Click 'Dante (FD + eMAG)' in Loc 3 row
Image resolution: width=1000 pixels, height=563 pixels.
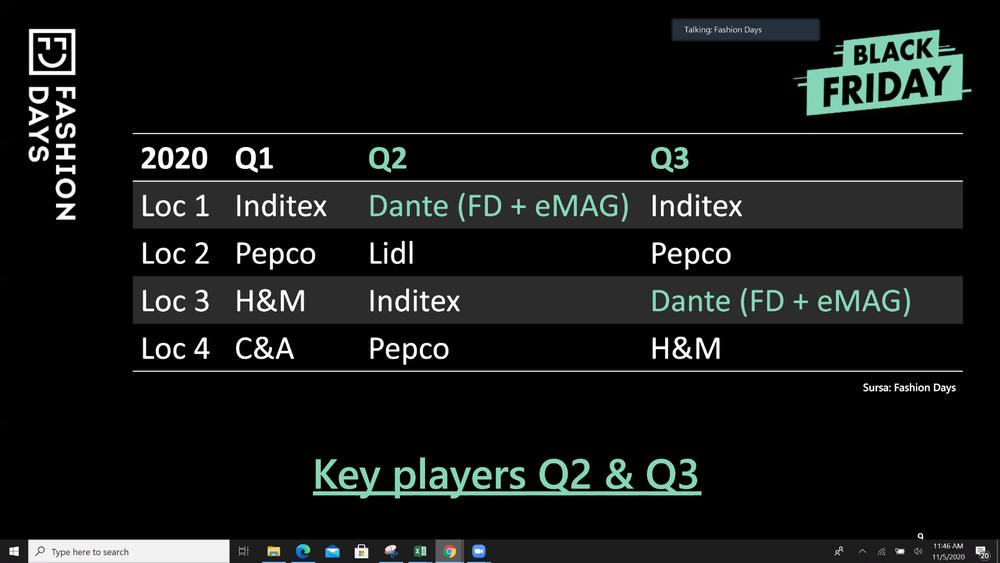[781, 301]
